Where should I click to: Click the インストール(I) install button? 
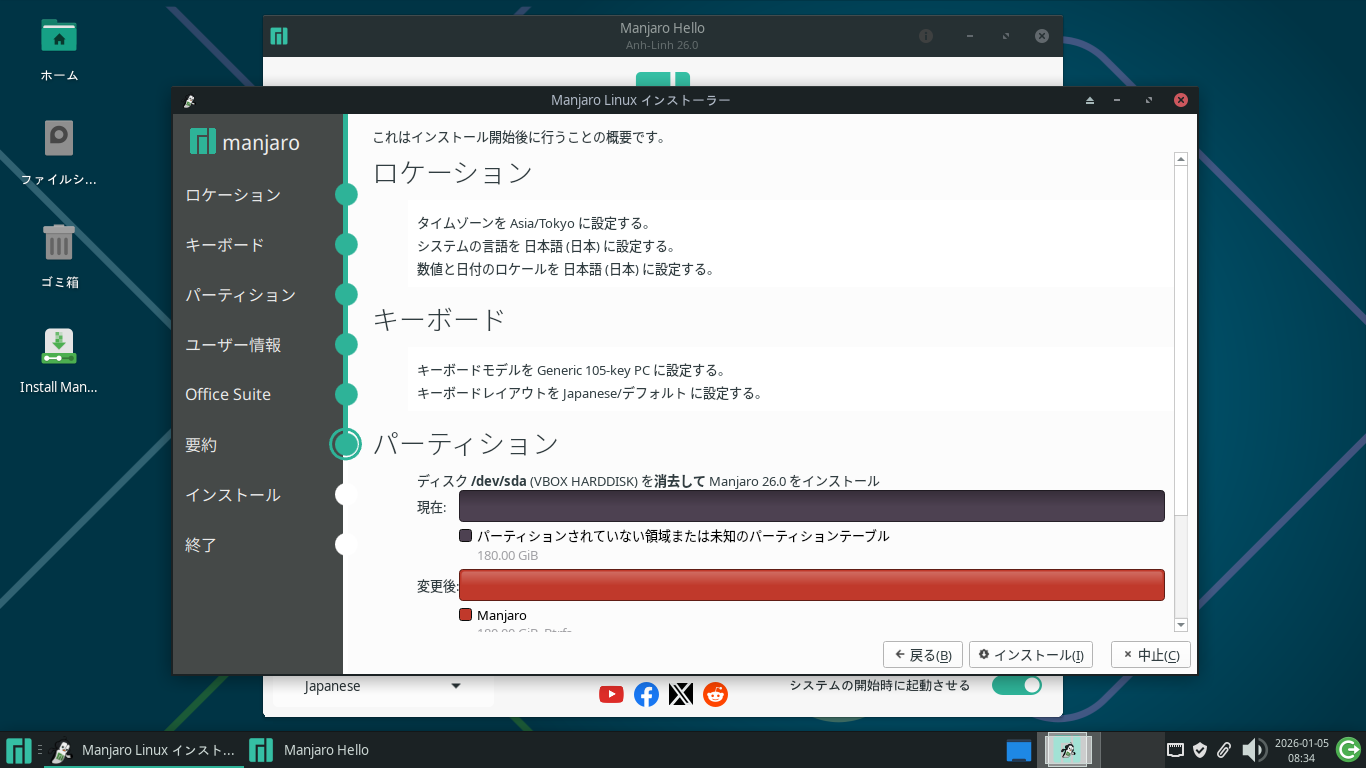coord(1031,655)
